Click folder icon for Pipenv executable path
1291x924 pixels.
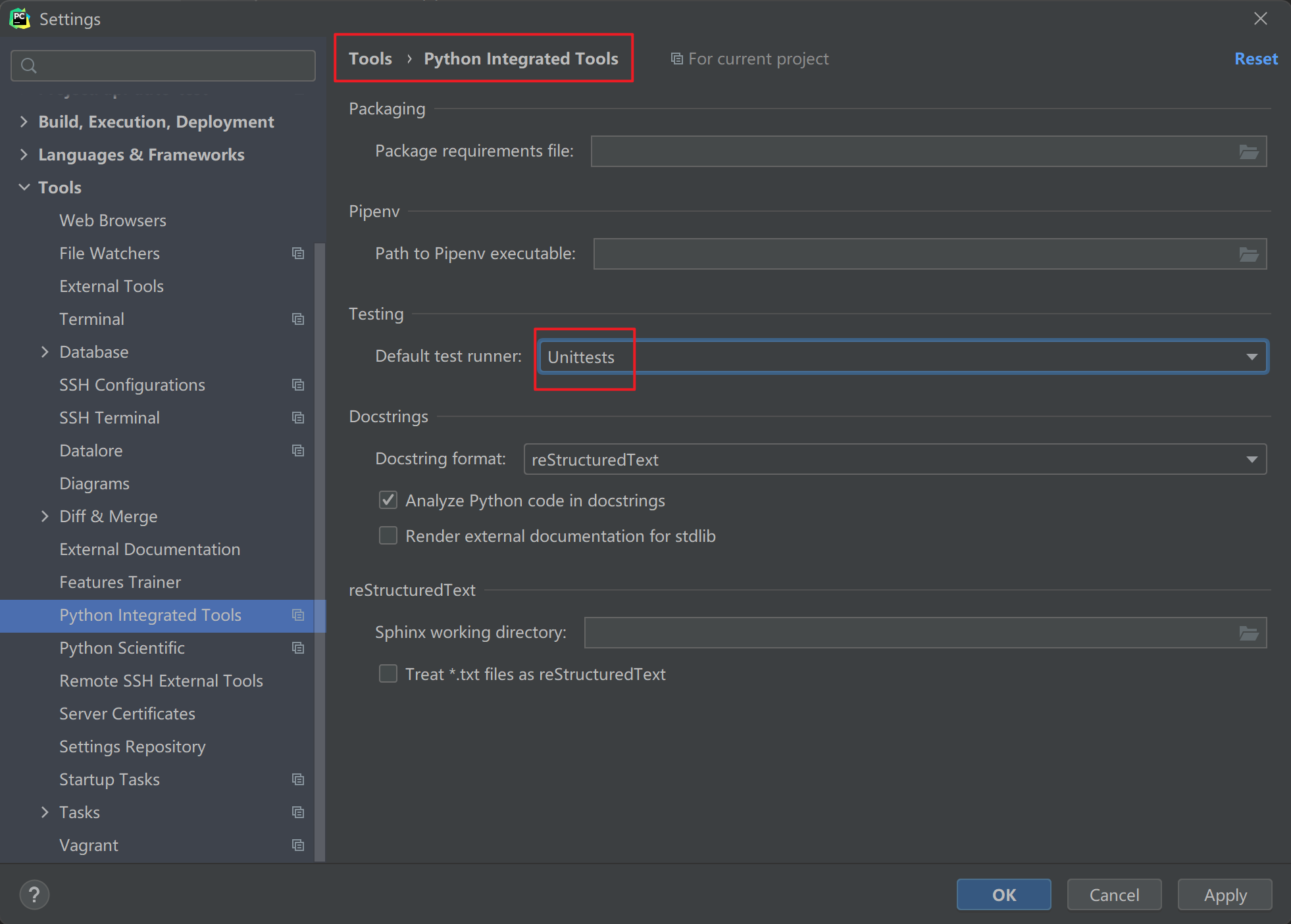pyautogui.click(x=1248, y=255)
